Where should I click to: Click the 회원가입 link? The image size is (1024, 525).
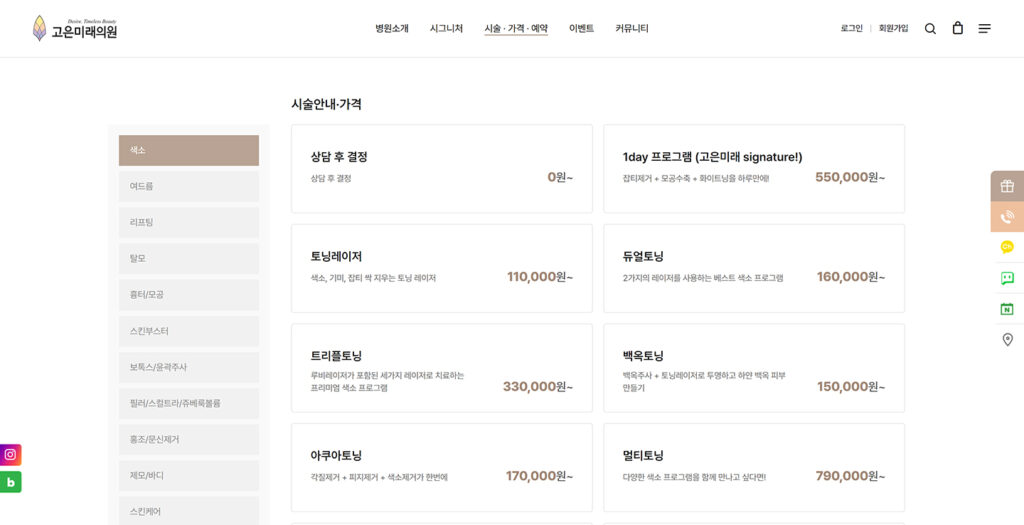[893, 29]
